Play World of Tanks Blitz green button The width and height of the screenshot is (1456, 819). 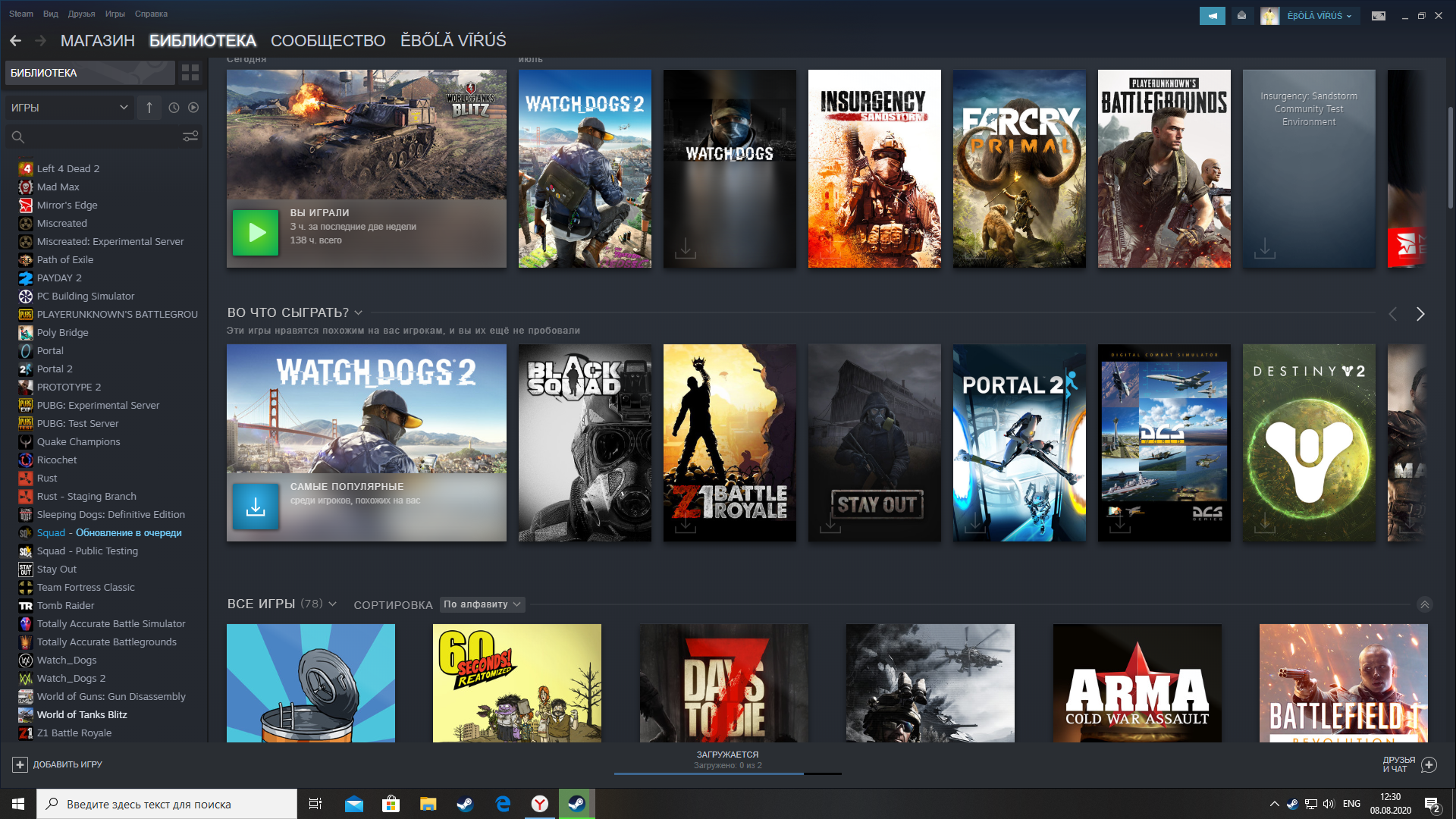(x=256, y=233)
